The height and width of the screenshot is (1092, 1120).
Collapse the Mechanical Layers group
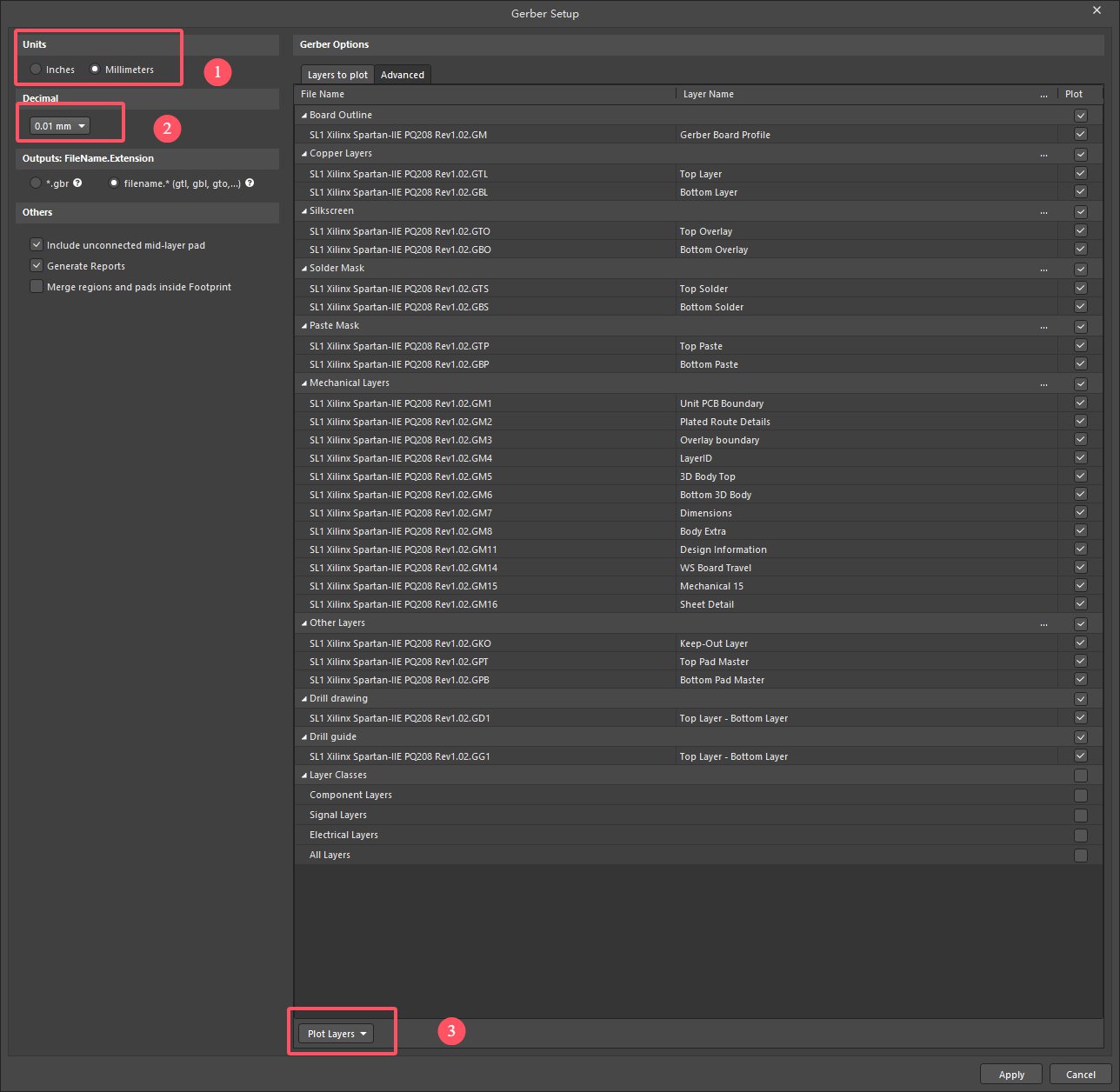(304, 383)
